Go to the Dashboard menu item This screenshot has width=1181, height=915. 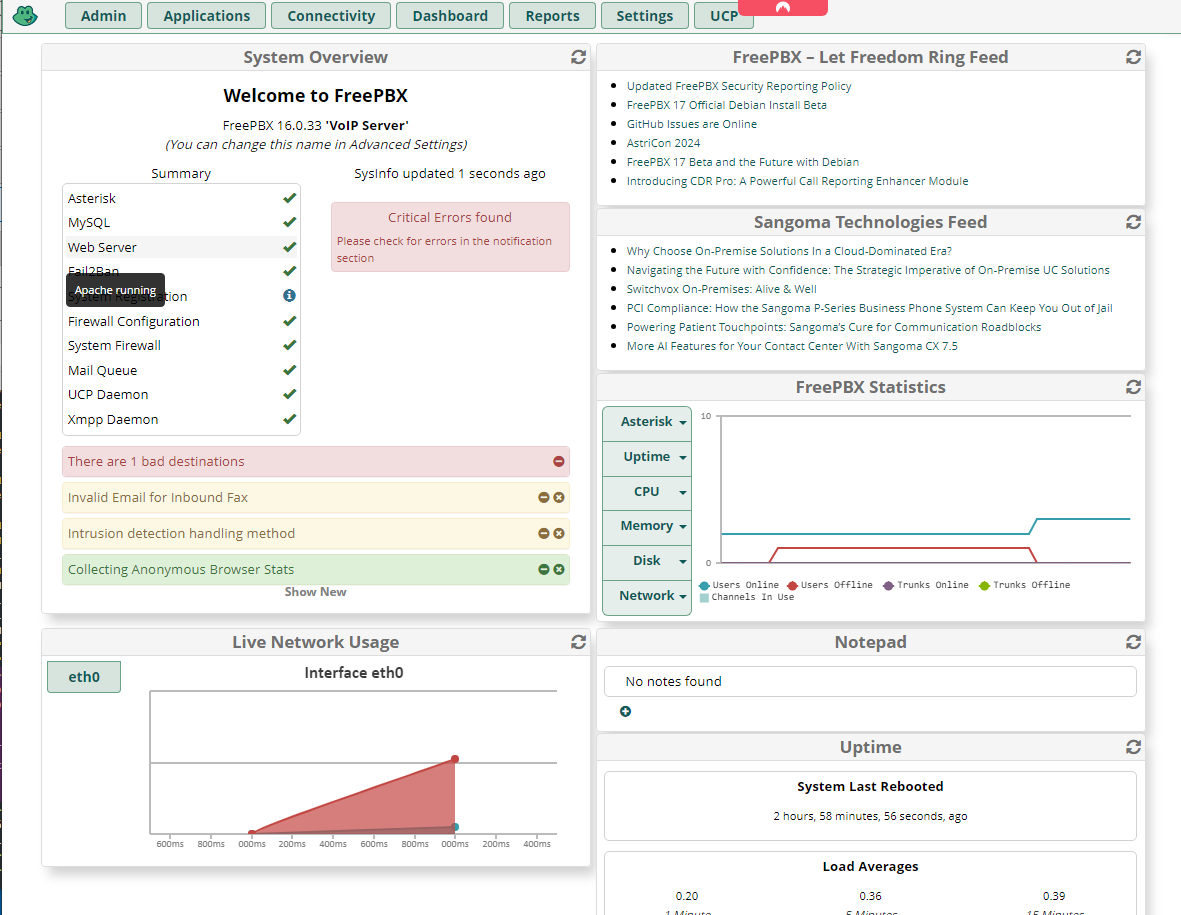pyautogui.click(x=450, y=16)
